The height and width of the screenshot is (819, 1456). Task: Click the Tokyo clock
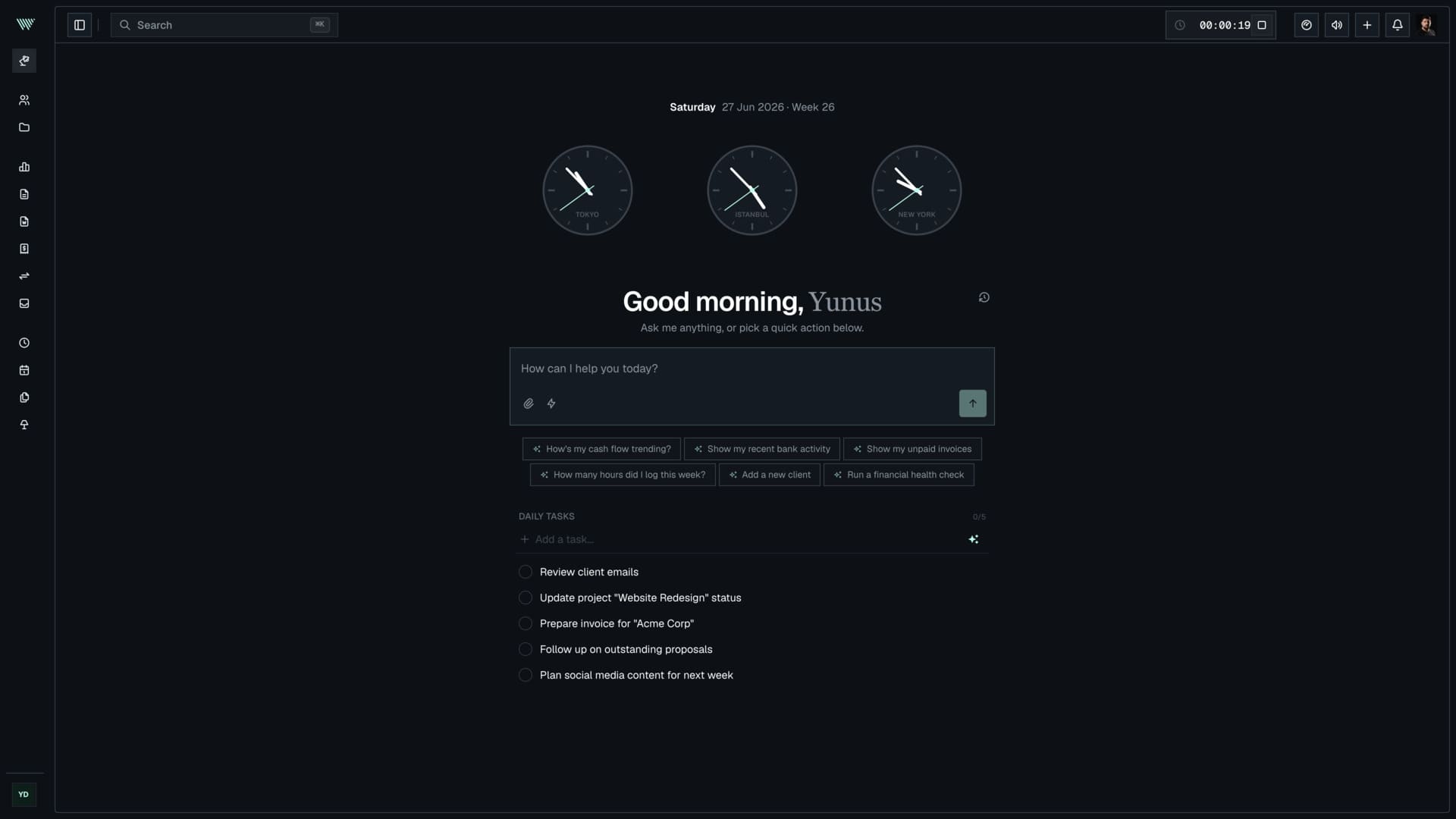pyautogui.click(x=588, y=190)
